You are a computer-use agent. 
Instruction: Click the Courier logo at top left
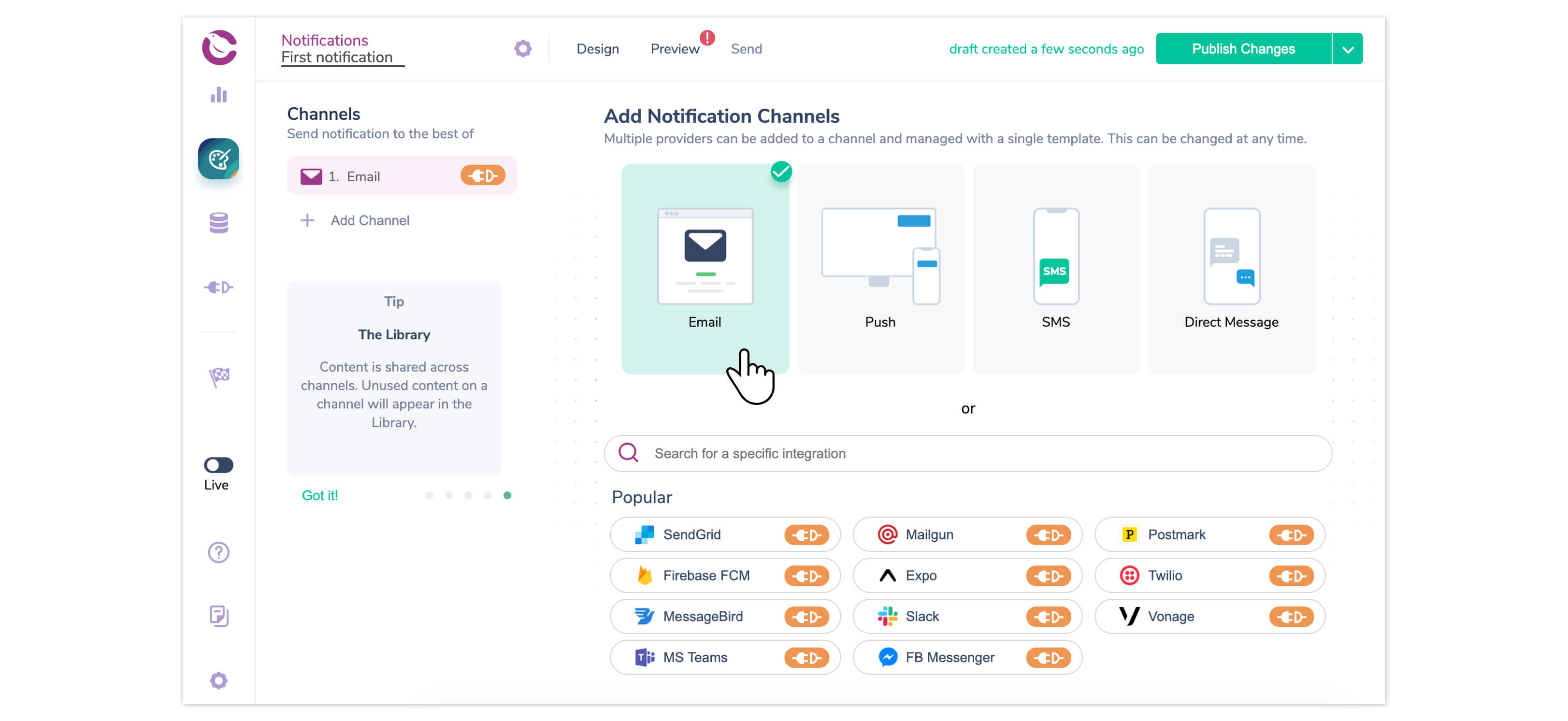pyautogui.click(x=218, y=47)
